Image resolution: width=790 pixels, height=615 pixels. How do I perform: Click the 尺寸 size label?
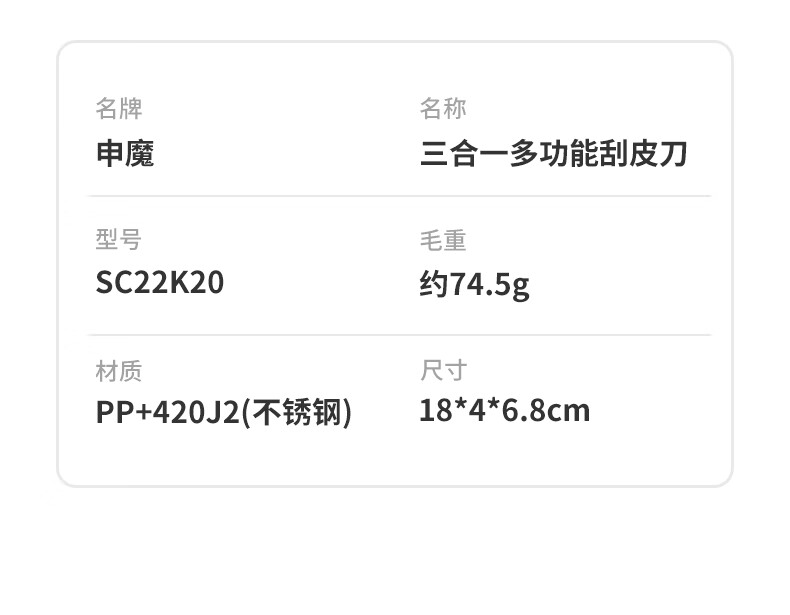click(x=443, y=371)
